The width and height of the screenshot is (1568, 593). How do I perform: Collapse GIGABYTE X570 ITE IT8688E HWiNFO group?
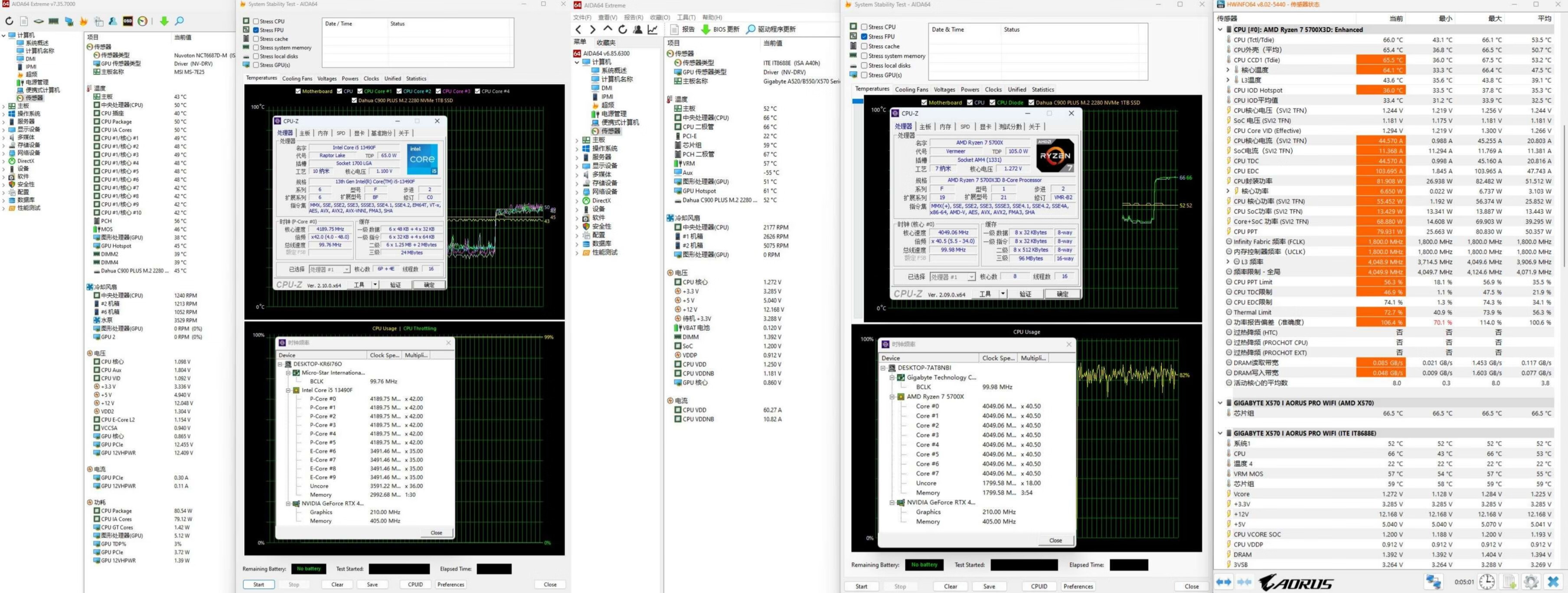pyautogui.click(x=1220, y=433)
